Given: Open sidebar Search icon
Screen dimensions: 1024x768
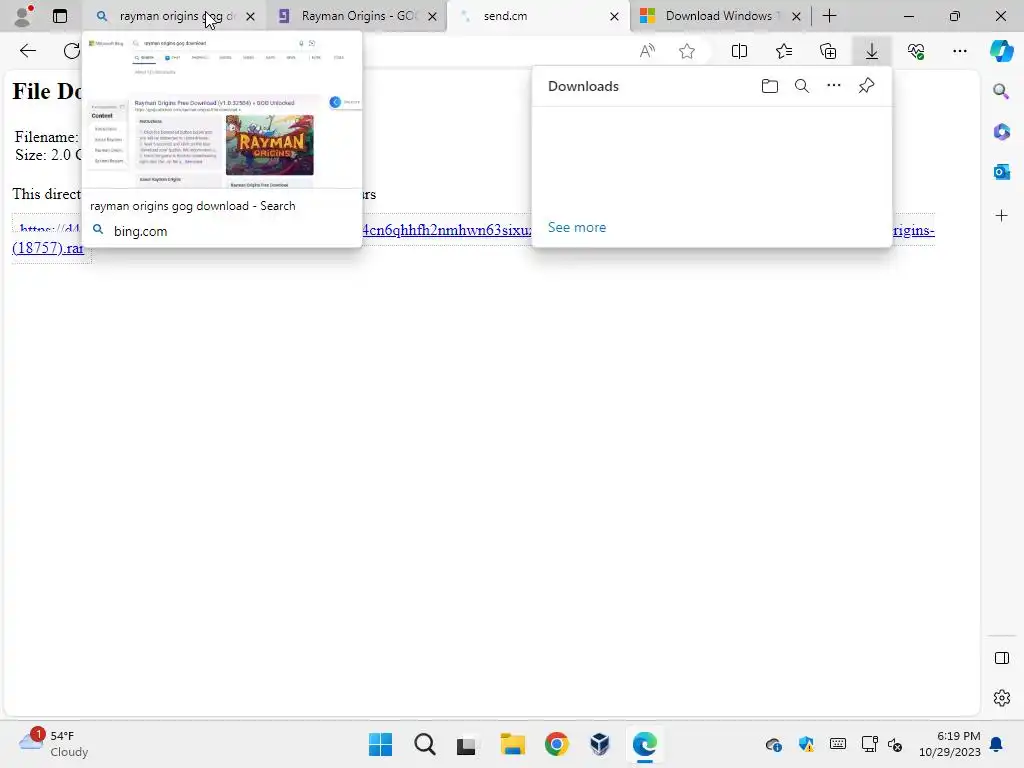Looking at the screenshot, I should pyautogui.click(x=1001, y=91).
